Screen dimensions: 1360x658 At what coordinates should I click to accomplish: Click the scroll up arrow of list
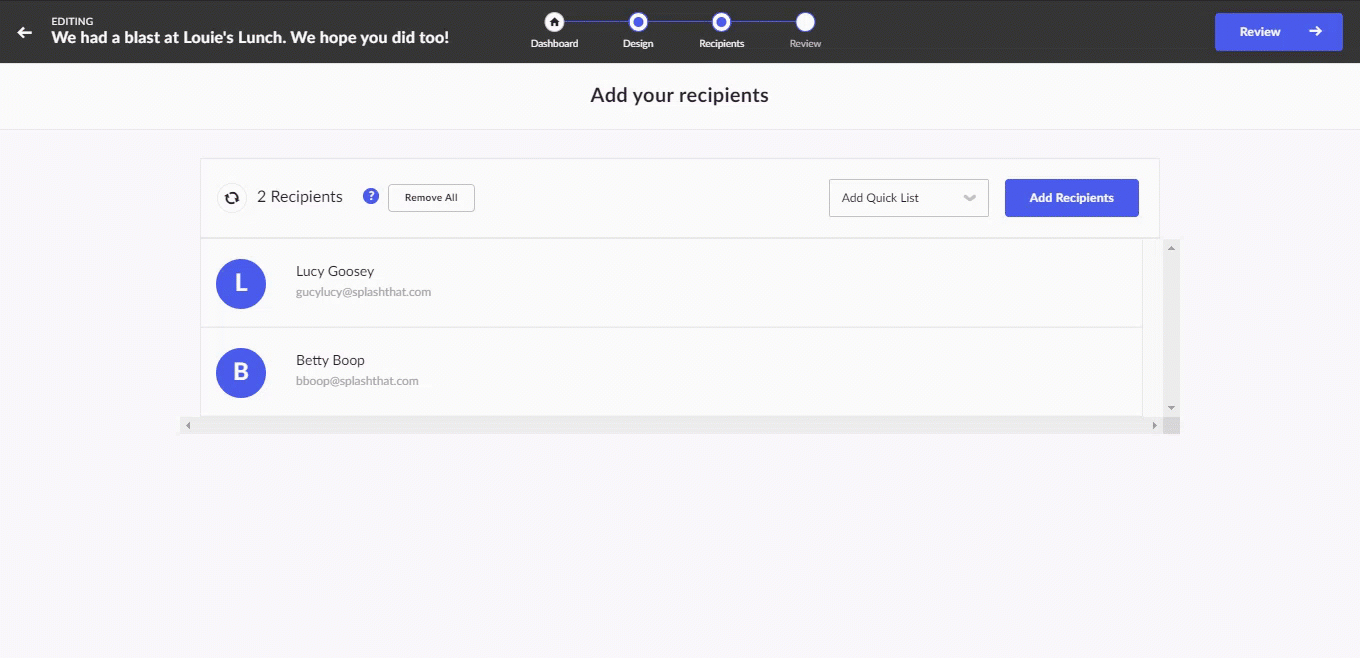tap(1172, 248)
